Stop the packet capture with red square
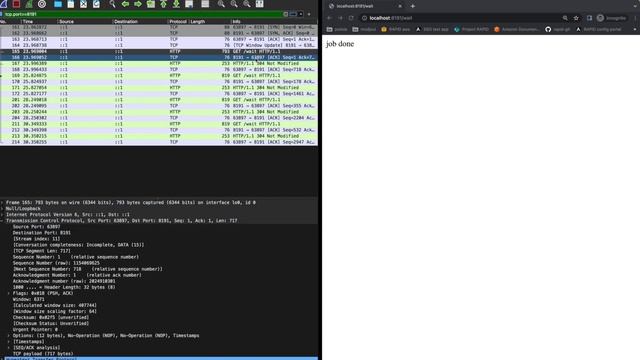This screenshot has height=360, width=640. point(16,4)
